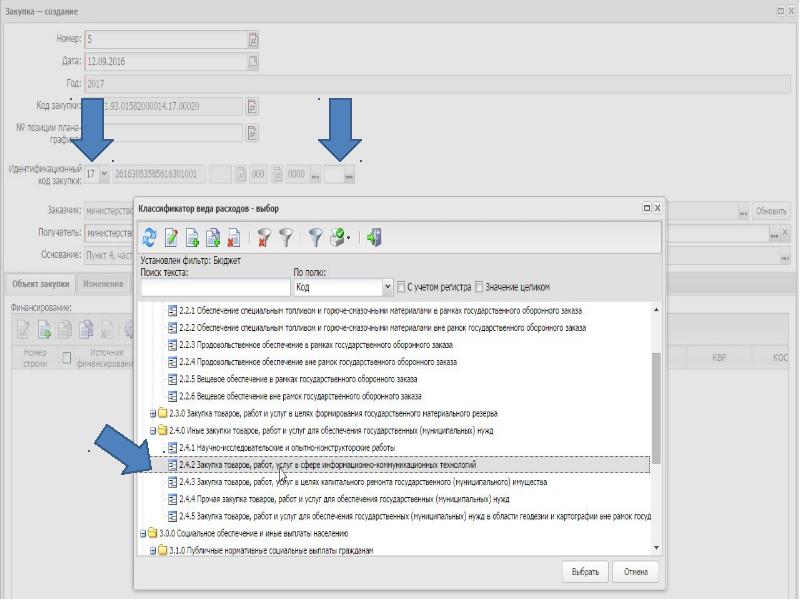This screenshot has width=800, height=600.
Task: Enable the С учетом регистра checkbox
Action: (401, 287)
